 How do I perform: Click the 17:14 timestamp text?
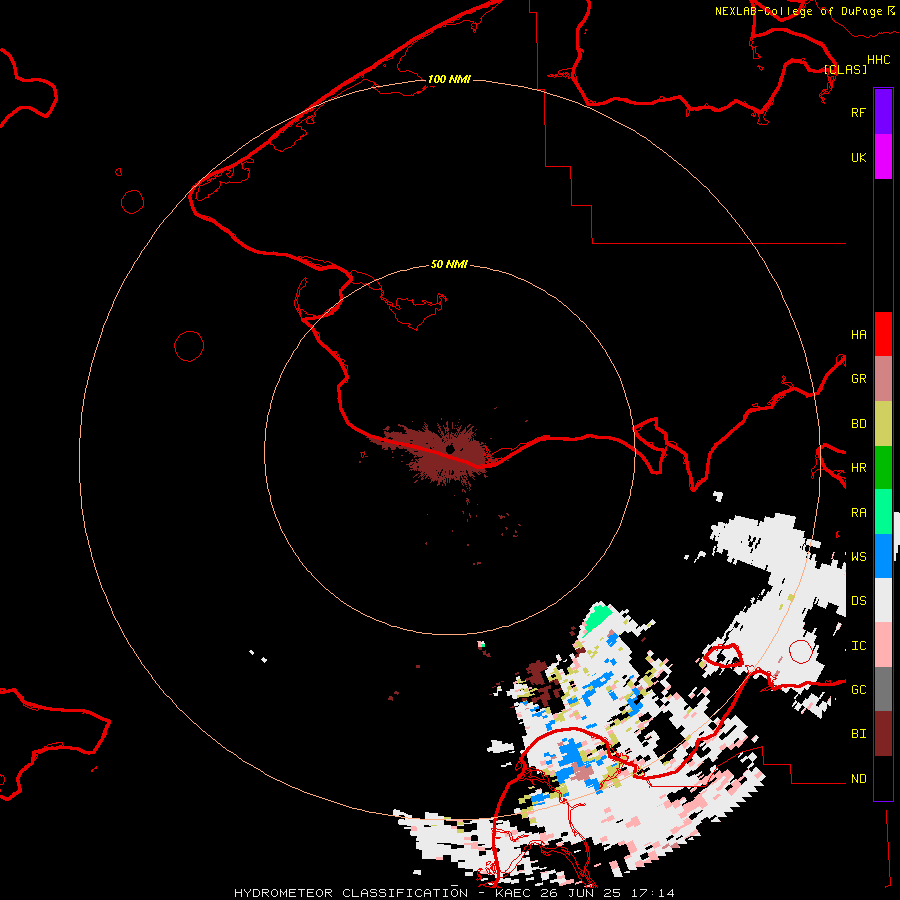[x=652, y=893]
